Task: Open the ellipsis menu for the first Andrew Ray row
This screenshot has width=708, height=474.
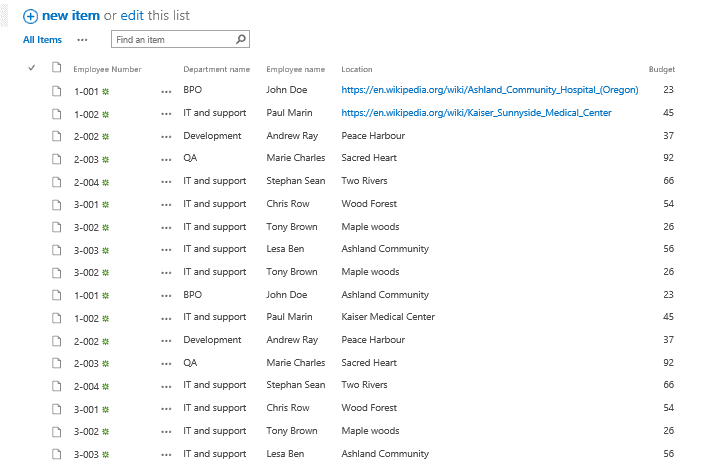Action: 166,136
